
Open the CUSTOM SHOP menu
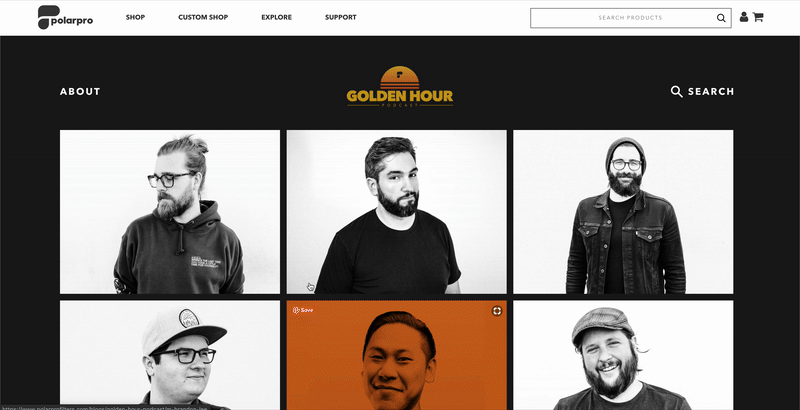pos(203,17)
